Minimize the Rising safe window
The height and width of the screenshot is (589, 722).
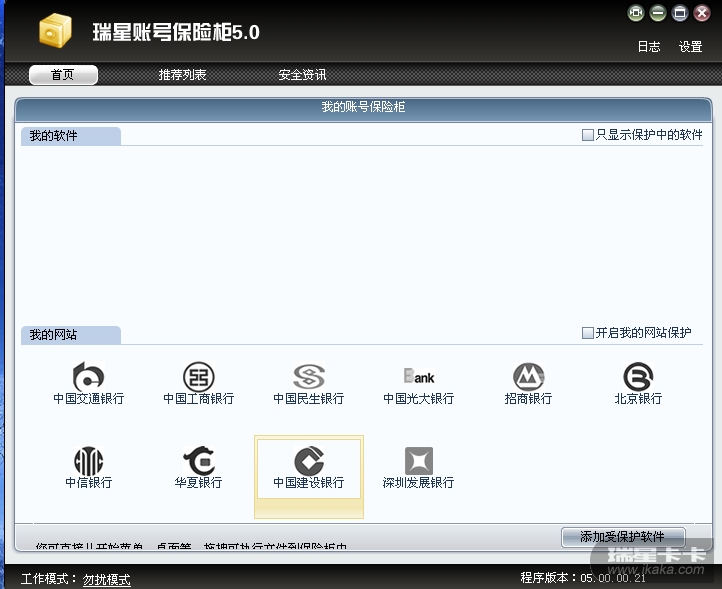(x=658, y=13)
